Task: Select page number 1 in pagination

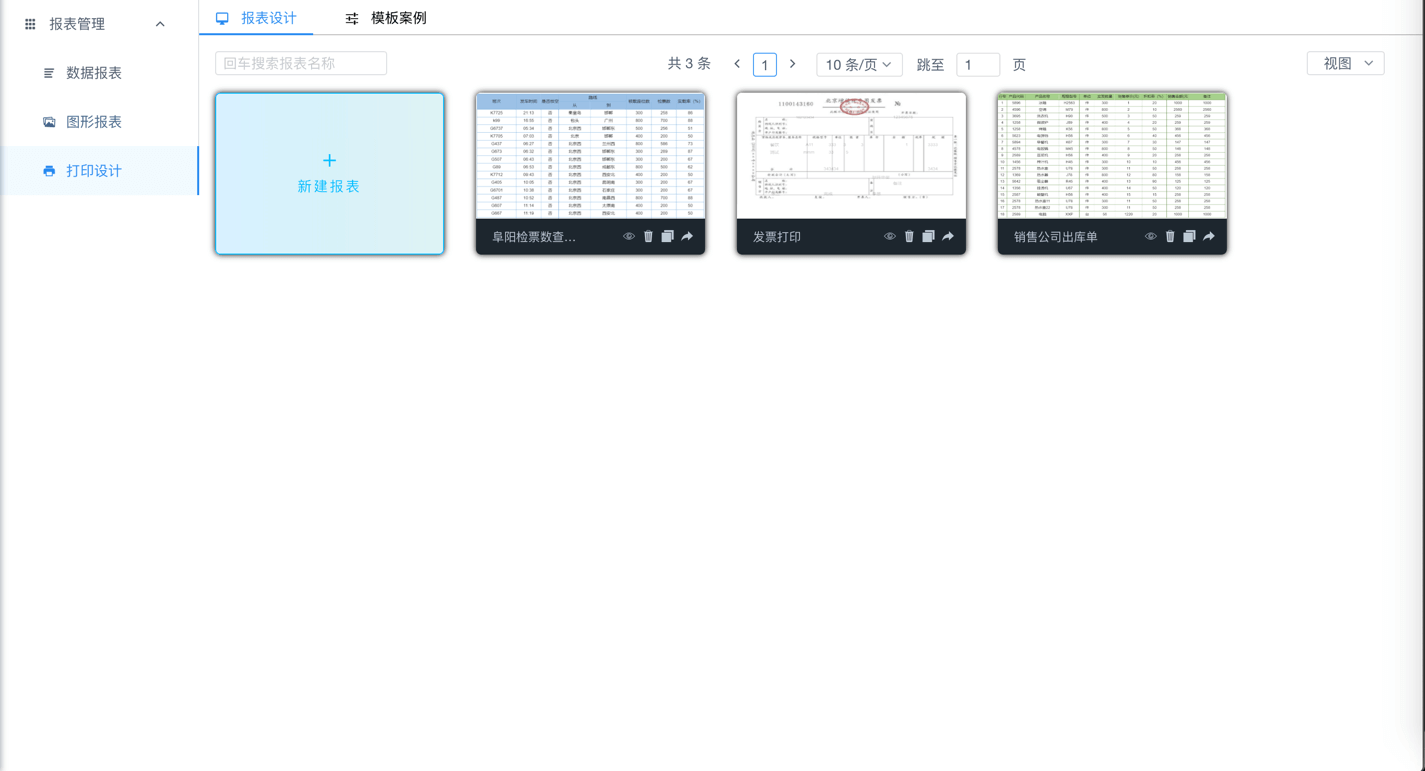Action: click(764, 65)
